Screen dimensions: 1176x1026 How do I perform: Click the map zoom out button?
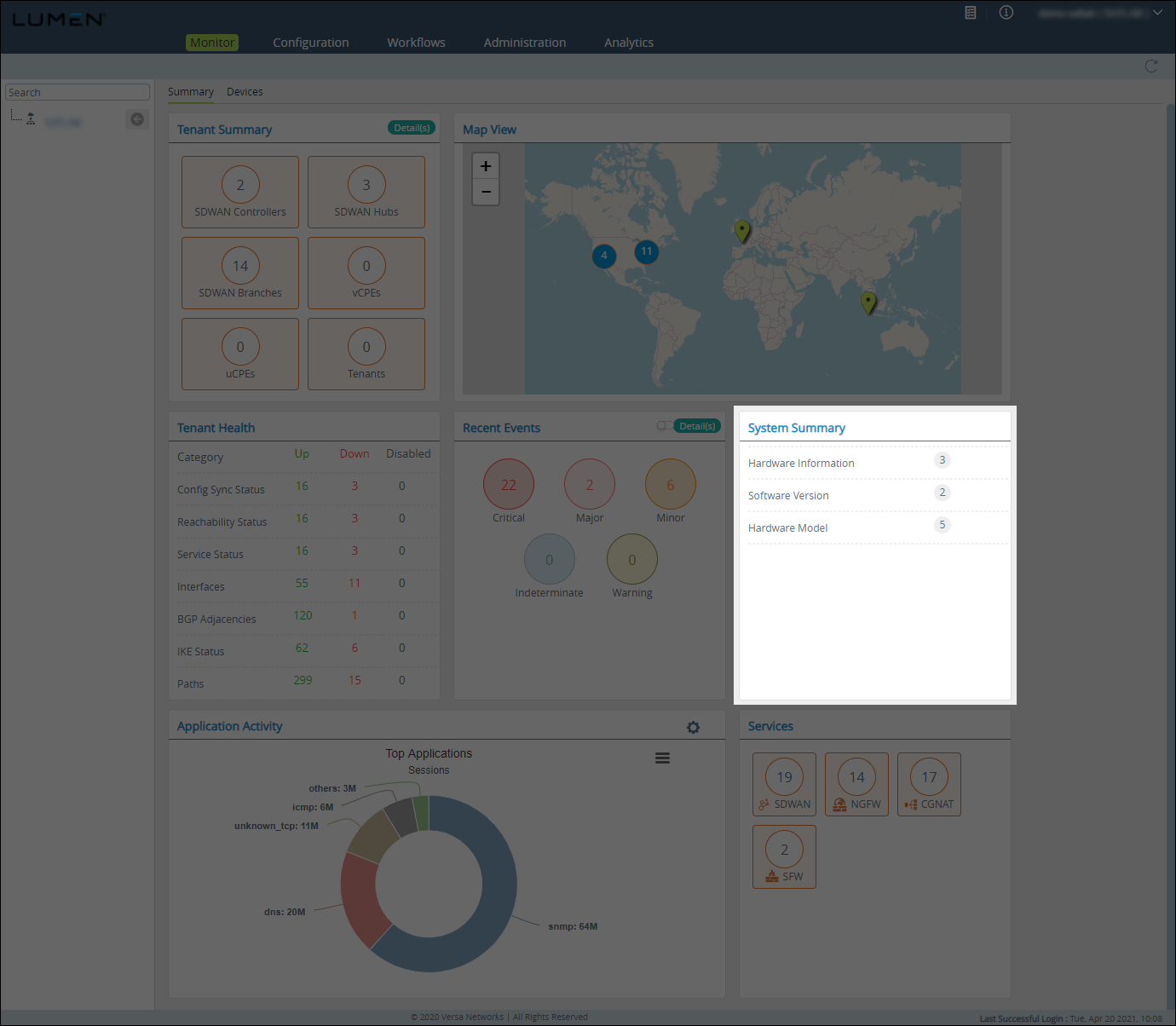486,192
